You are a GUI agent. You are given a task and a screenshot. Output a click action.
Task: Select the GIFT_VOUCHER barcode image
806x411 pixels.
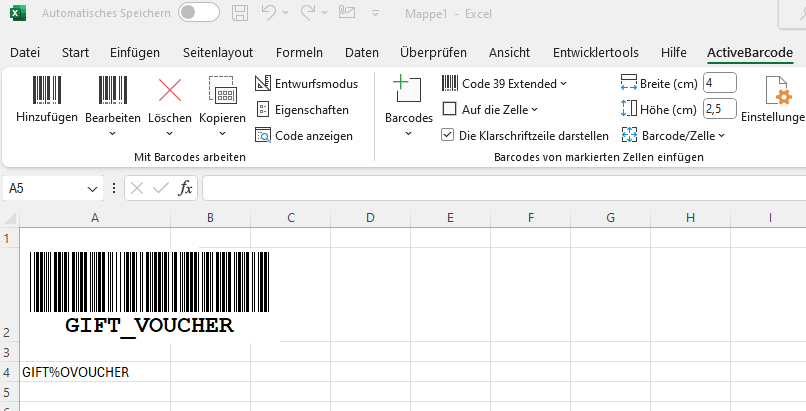pyautogui.click(x=150, y=294)
